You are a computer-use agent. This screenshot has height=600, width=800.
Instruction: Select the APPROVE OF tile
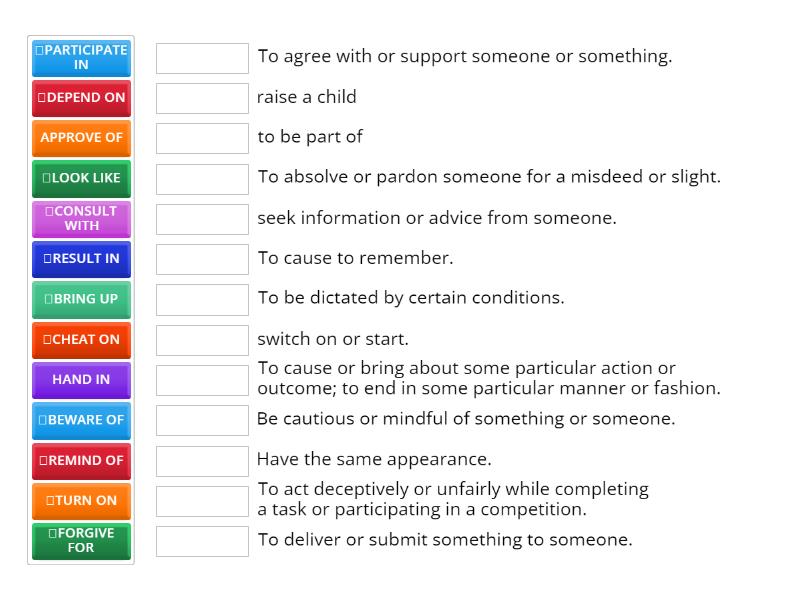pos(81,138)
